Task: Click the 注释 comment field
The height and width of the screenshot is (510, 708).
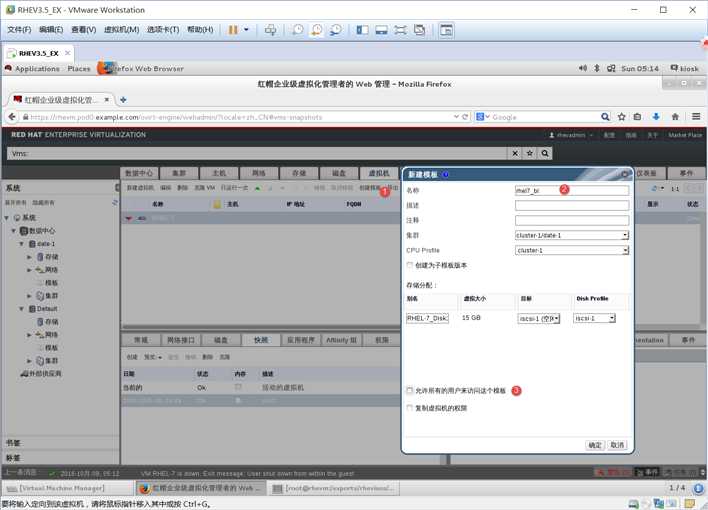Action: click(572, 220)
